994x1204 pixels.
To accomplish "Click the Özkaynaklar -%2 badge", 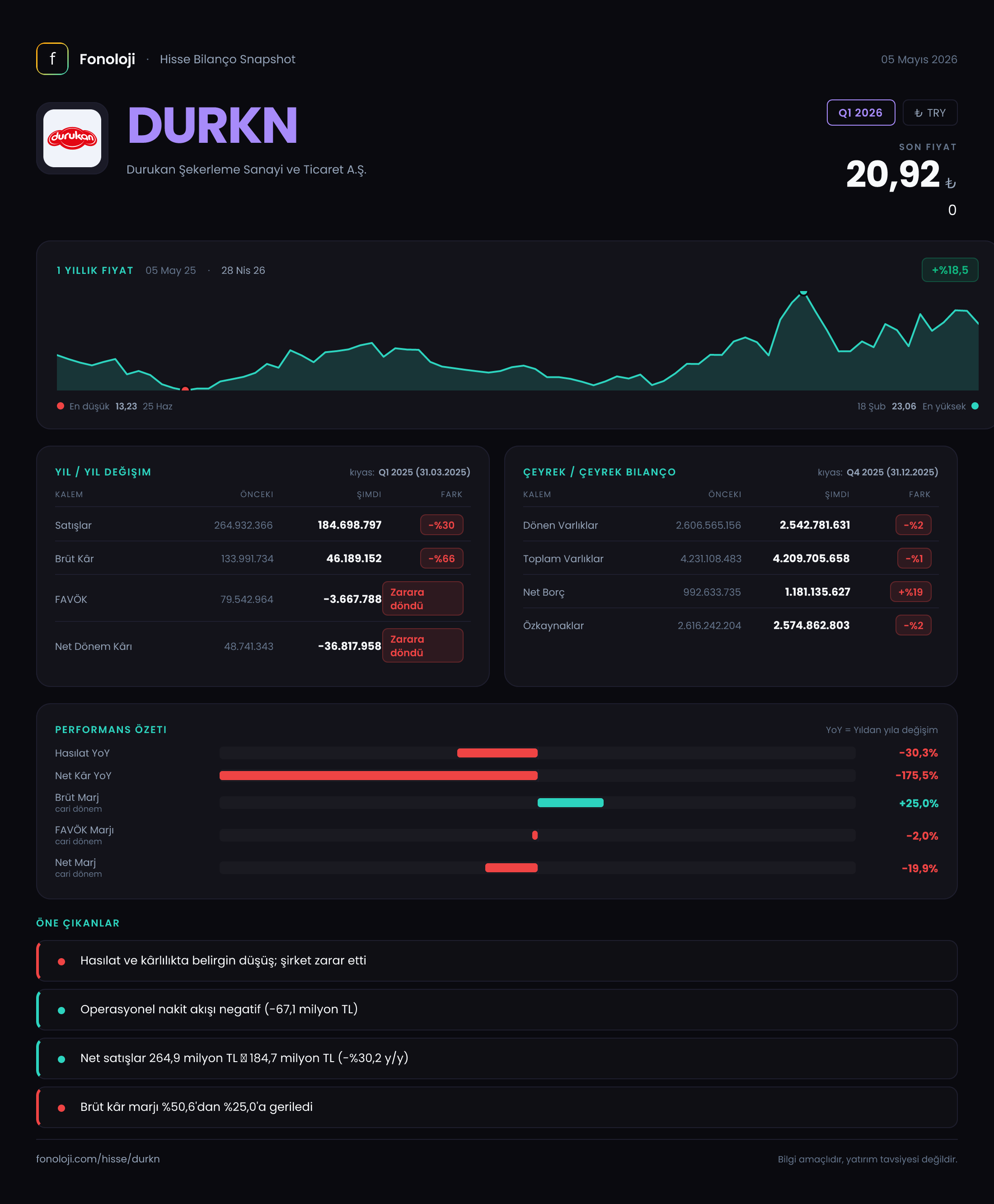I will [x=913, y=626].
